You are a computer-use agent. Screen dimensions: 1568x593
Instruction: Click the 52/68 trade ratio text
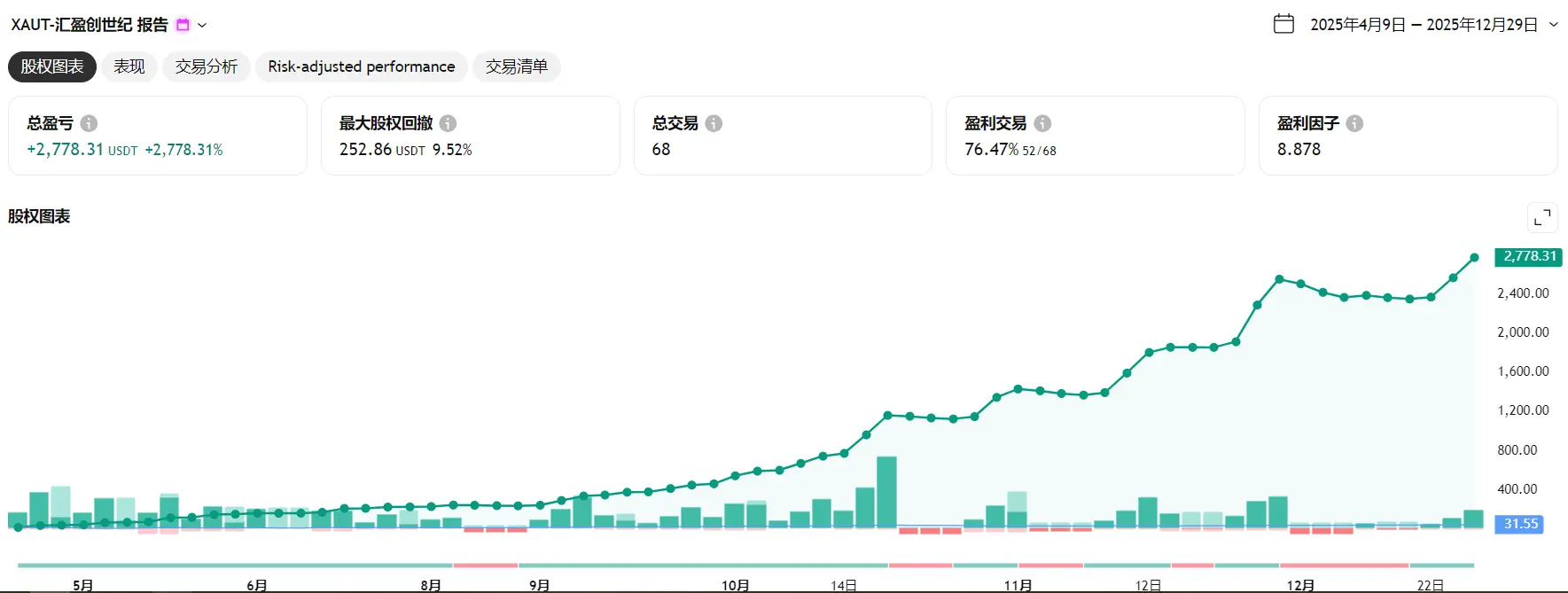pos(1040,151)
